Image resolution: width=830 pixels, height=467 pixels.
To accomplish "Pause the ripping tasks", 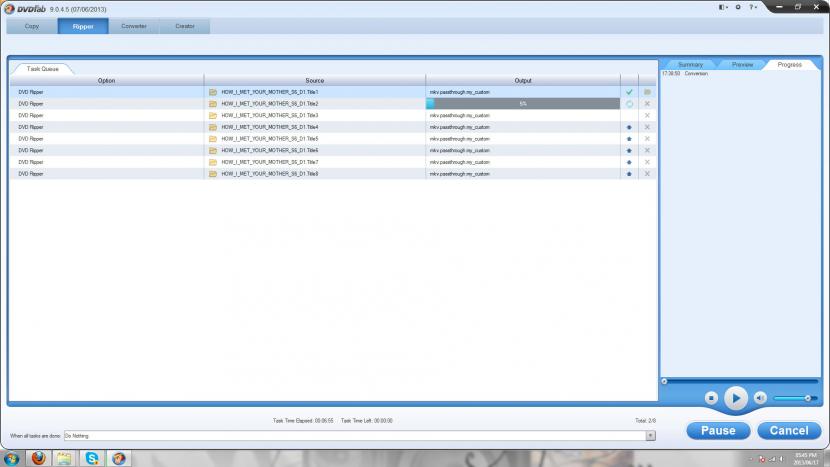I will (x=718, y=430).
